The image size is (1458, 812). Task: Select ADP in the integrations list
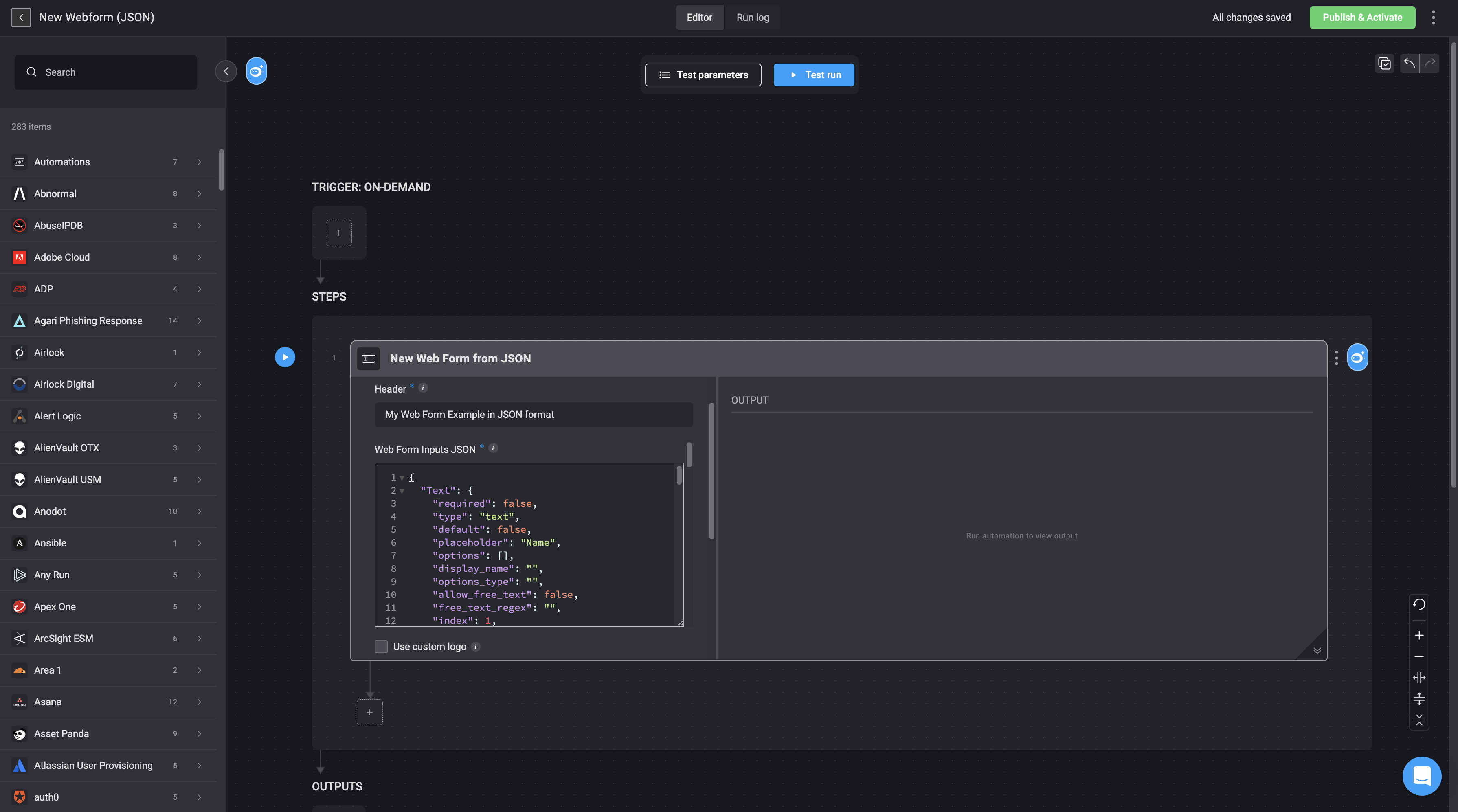108,289
